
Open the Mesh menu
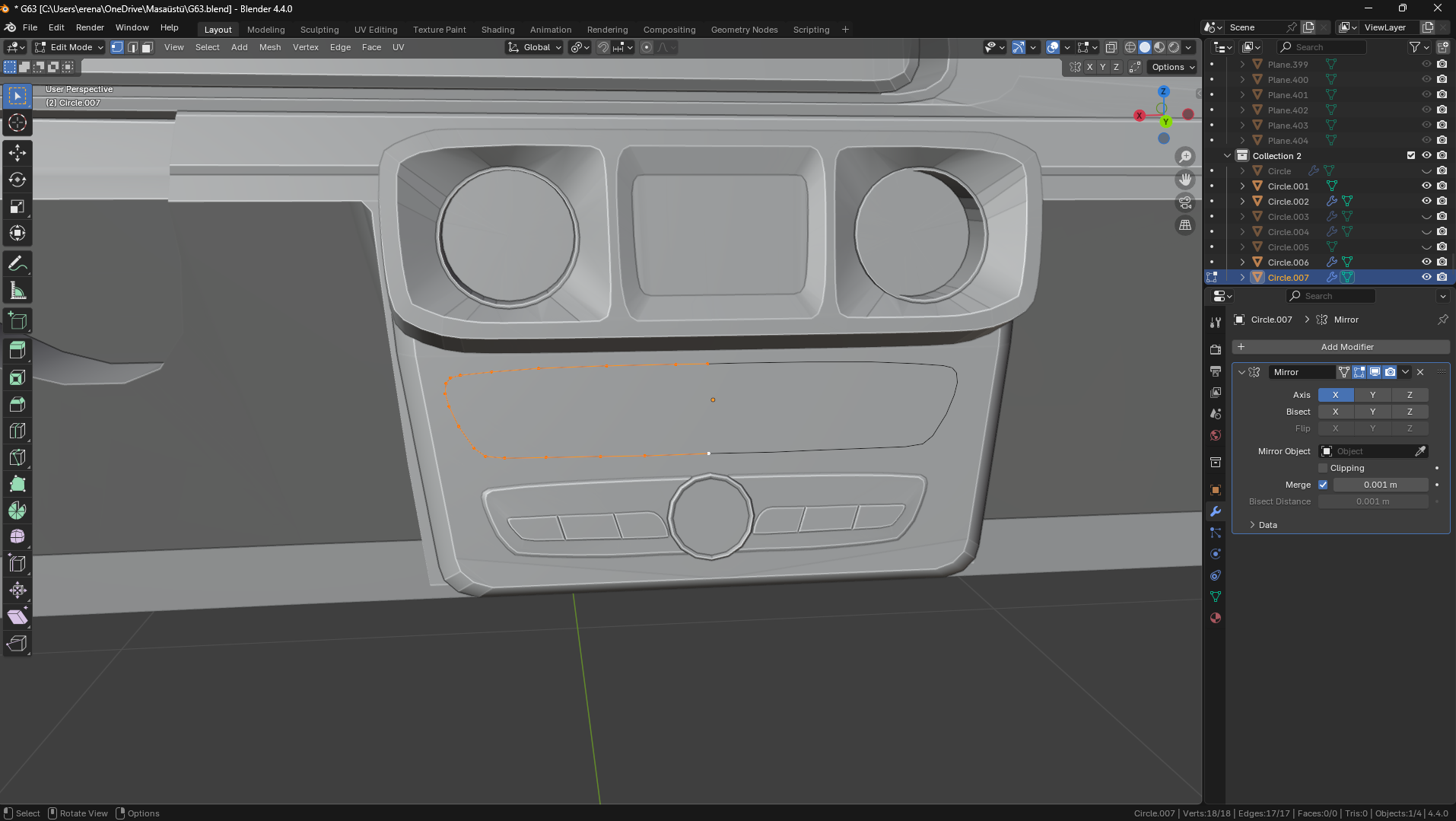(270, 47)
